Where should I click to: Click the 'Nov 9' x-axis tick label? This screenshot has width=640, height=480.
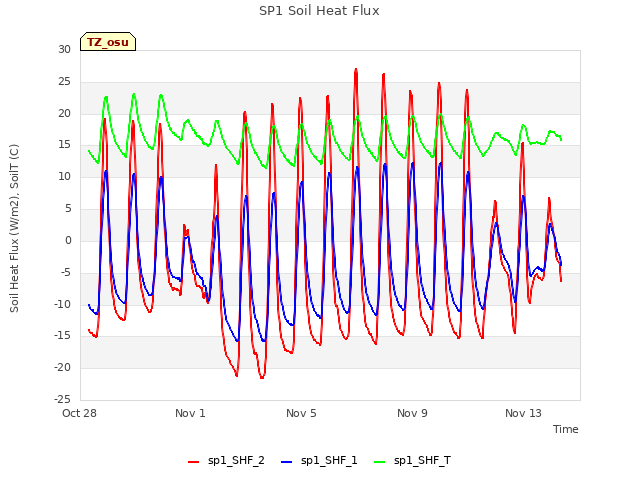tap(412, 413)
